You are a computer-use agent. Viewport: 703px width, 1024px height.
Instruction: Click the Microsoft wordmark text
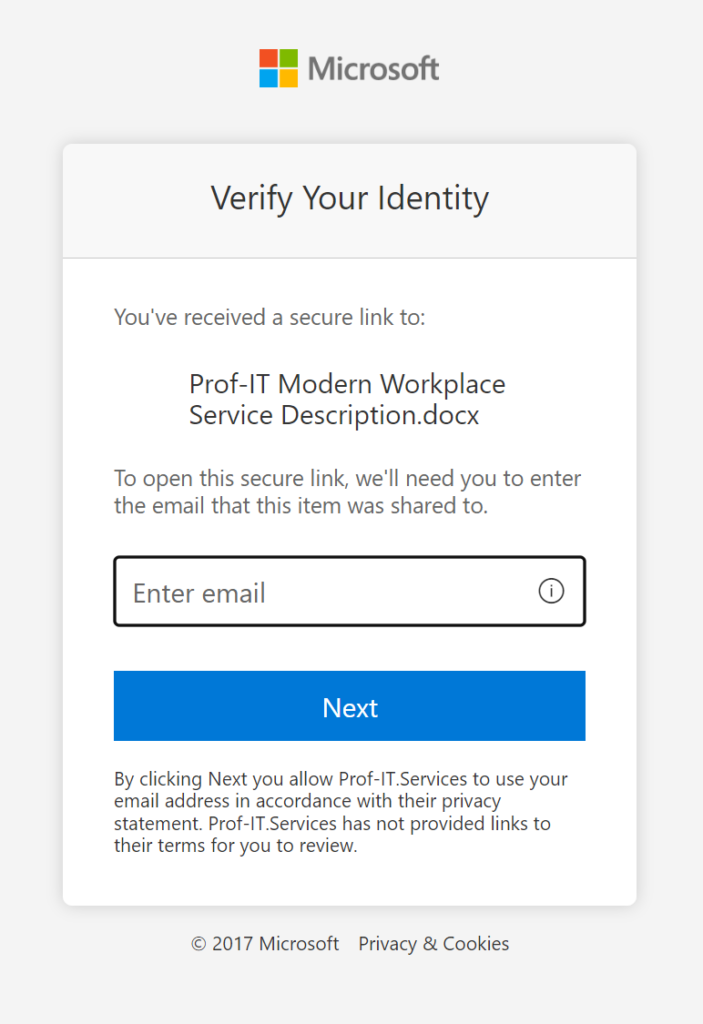[373, 69]
